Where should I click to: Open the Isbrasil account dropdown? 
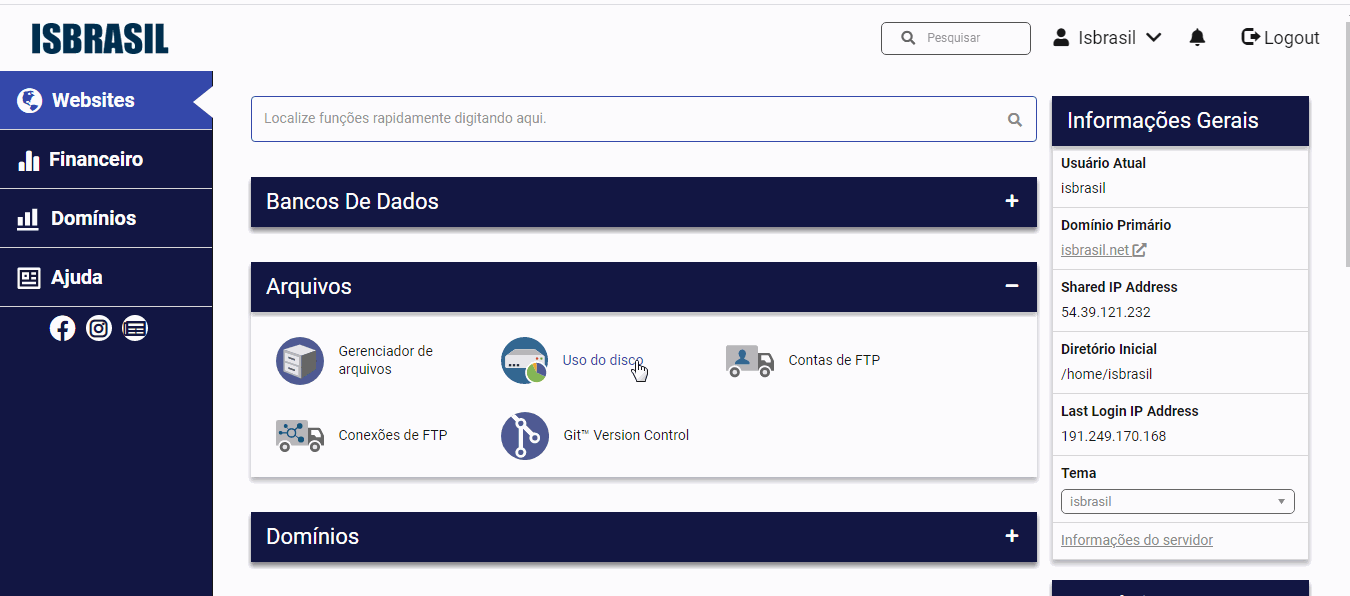[x=1107, y=37]
